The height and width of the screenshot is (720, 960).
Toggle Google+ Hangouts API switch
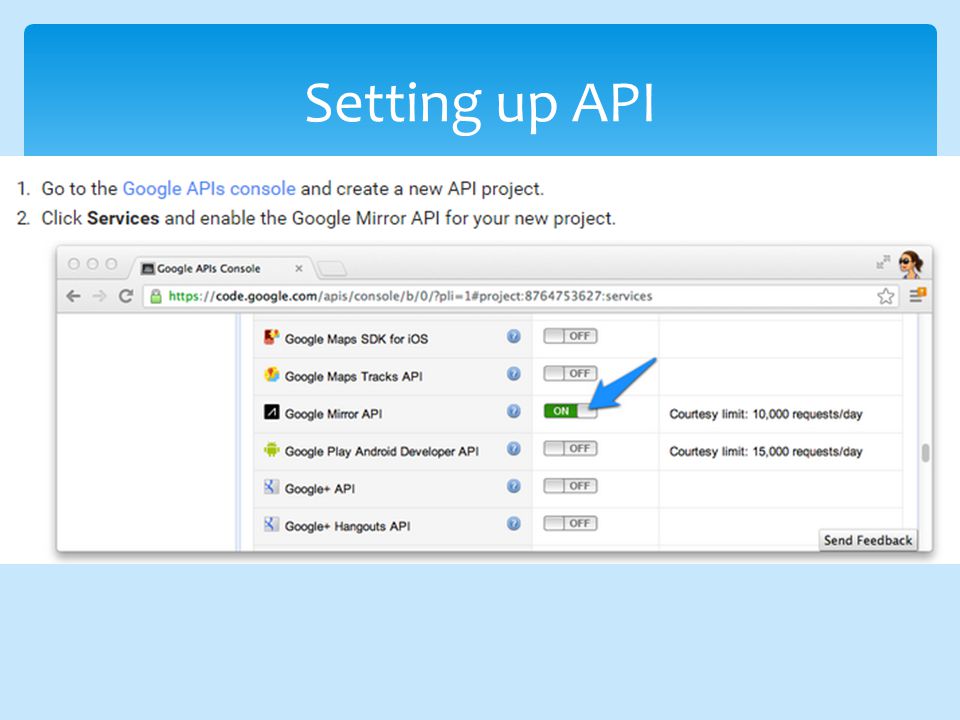(x=571, y=523)
